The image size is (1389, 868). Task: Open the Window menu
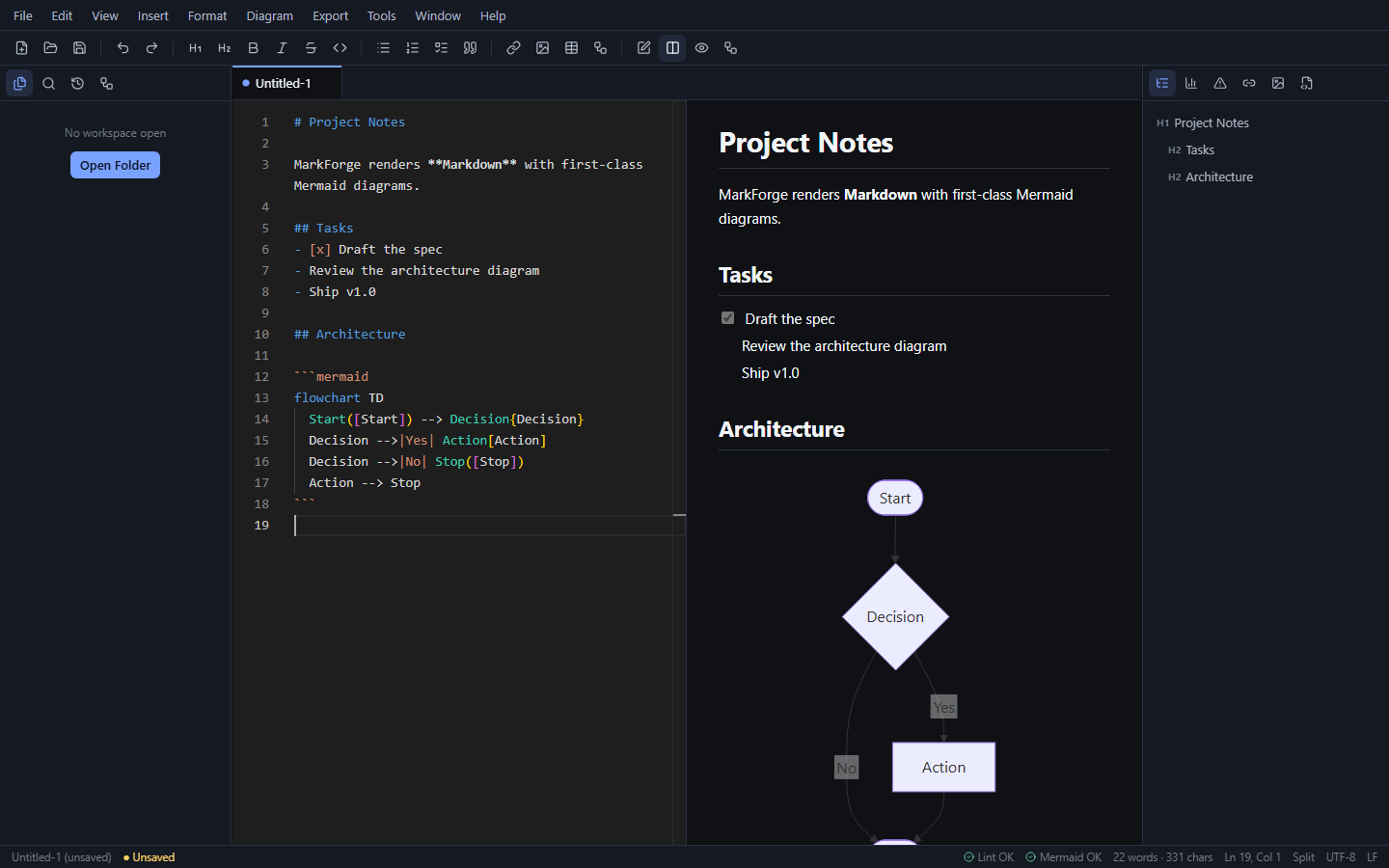click(438, 16)
